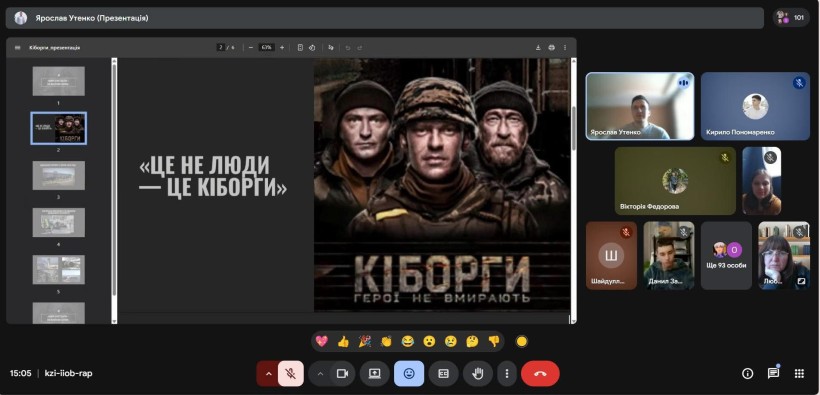This screenshot has width=820, height=395.
Task: Toggle the PDF viewer sidebar menu icon
Action: point(17,48)
